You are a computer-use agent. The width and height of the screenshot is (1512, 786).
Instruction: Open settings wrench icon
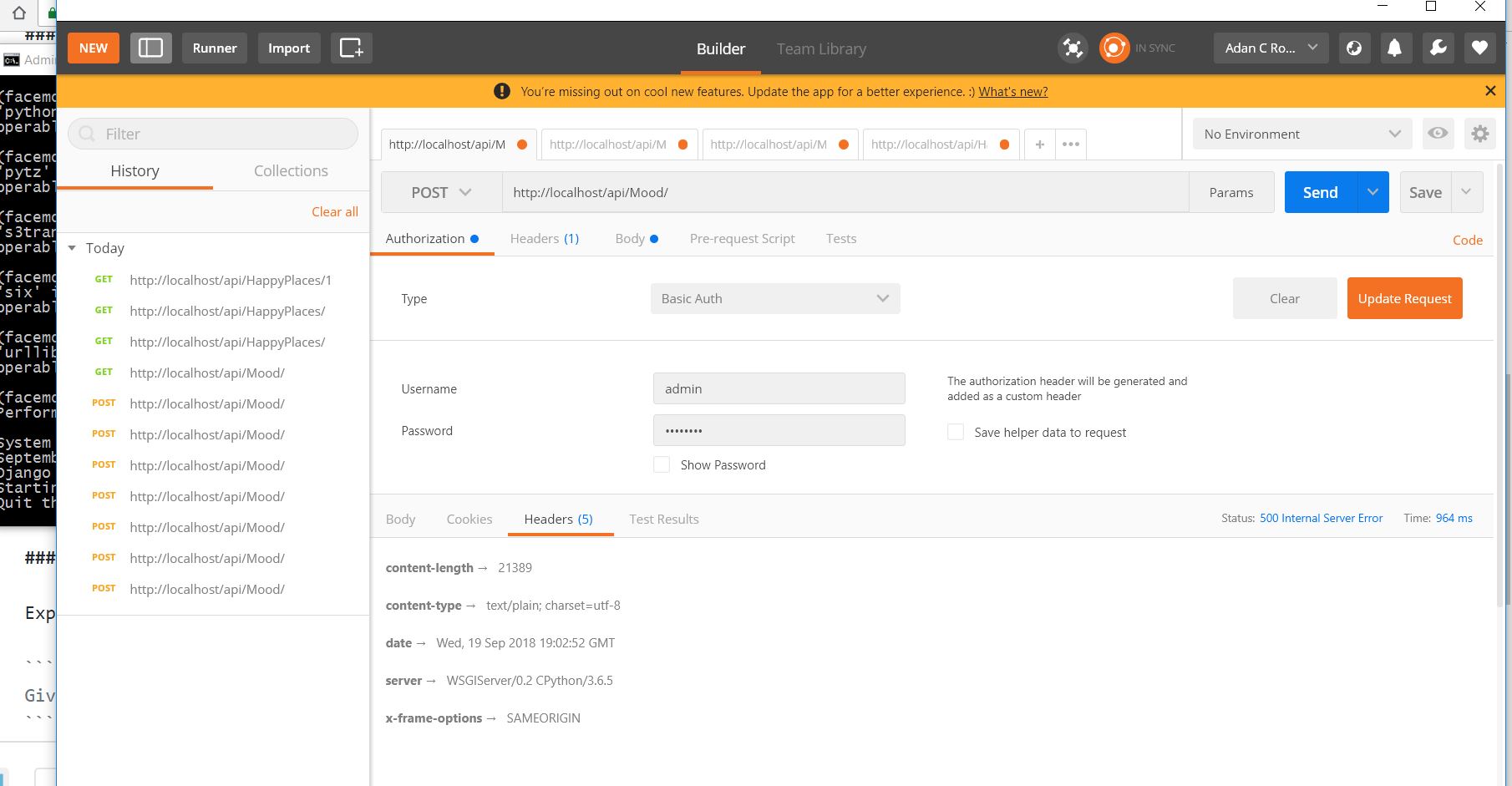[x=1438, y=48]
